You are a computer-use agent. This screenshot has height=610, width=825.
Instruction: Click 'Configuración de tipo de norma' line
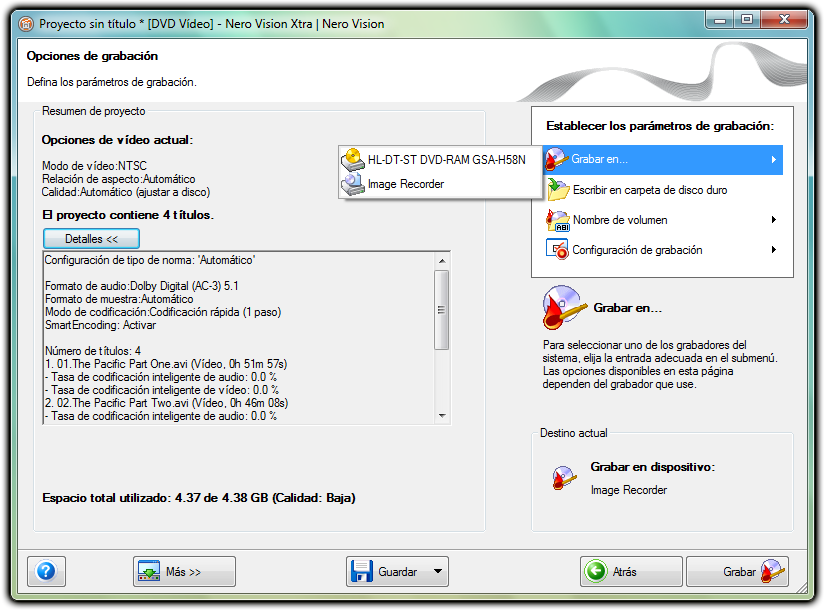point(150,260)
